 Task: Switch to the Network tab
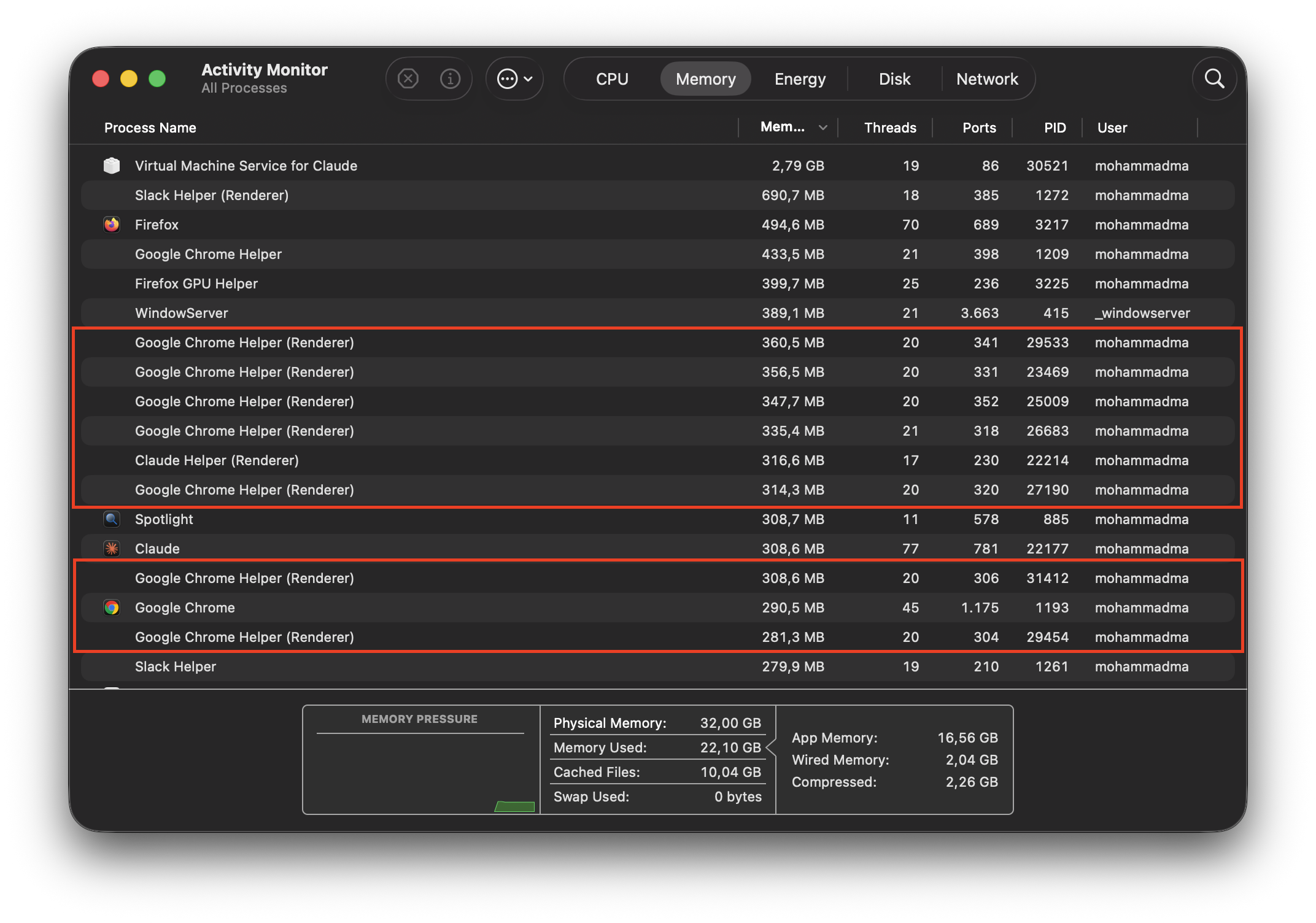click(987, 79)
